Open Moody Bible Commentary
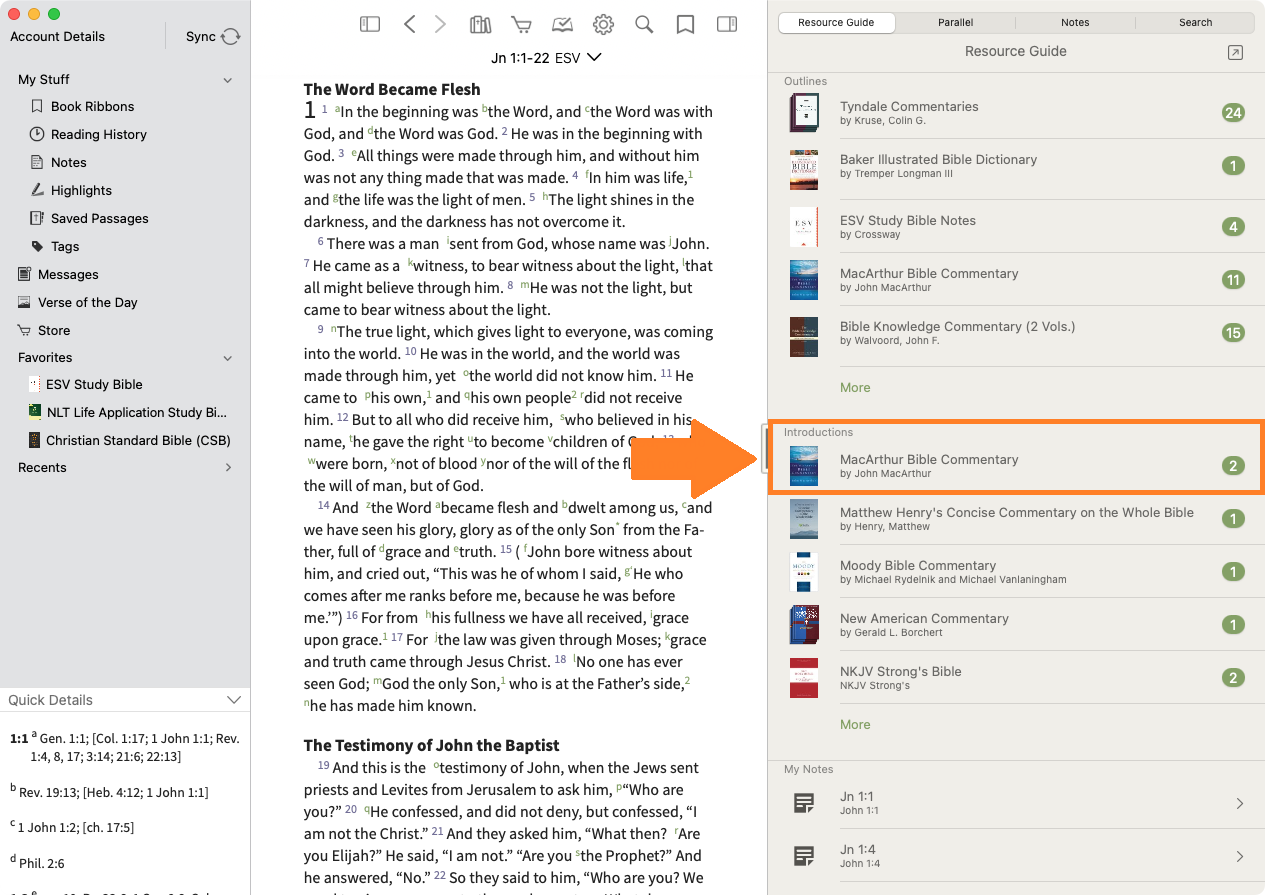Image resolution: width=1265 pixels, height=895 pixels. [1016, 572]
